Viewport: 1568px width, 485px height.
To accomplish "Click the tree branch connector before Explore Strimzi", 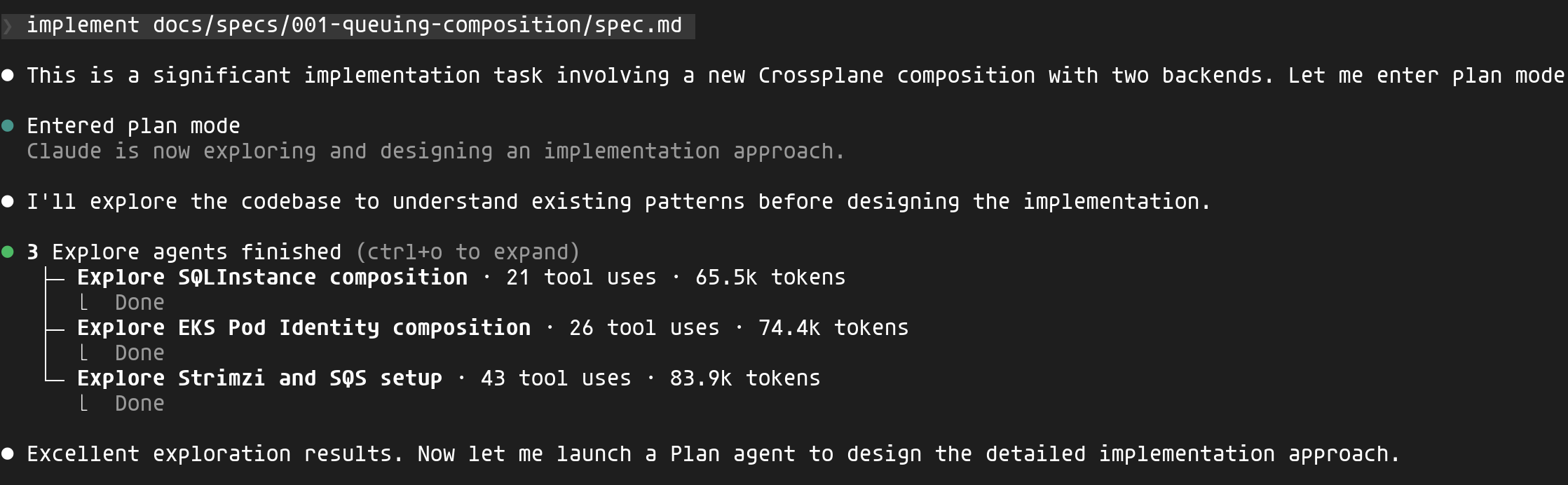I will (55, 379).
